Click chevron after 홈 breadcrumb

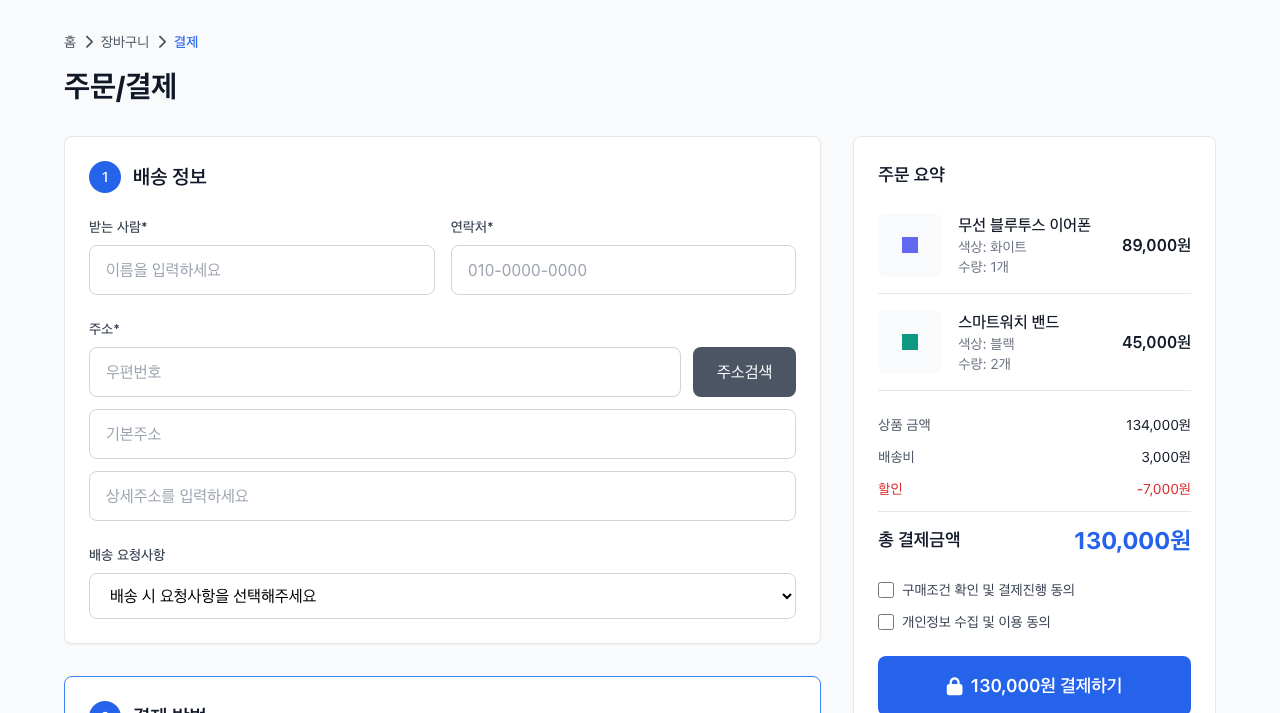pos(89,42)
